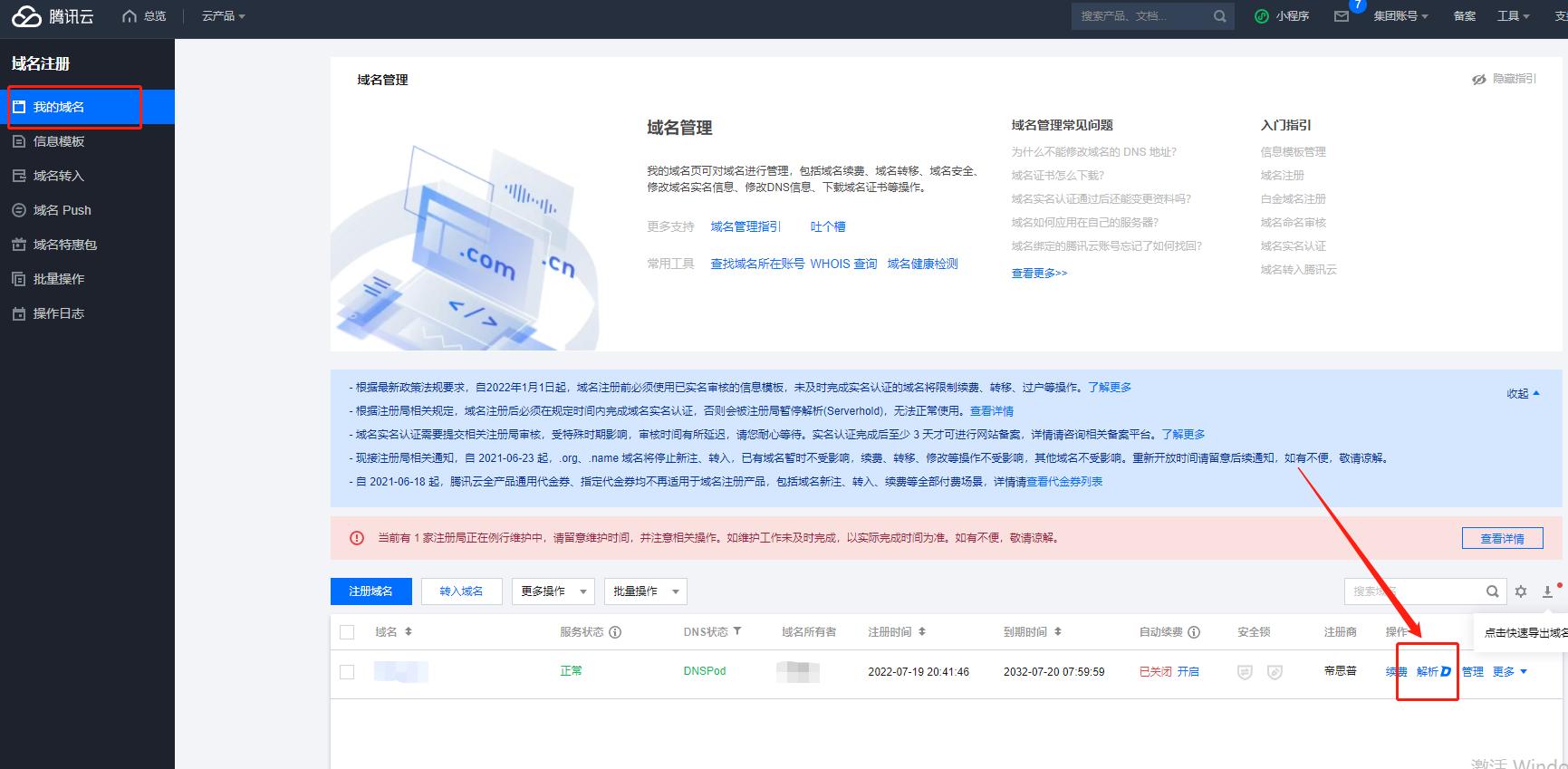The height and width of the screenshot is (769, 1568).
Task: Open FAQ 域名如何应用在自己的服务器?
Action: (x=1084, y=223)
